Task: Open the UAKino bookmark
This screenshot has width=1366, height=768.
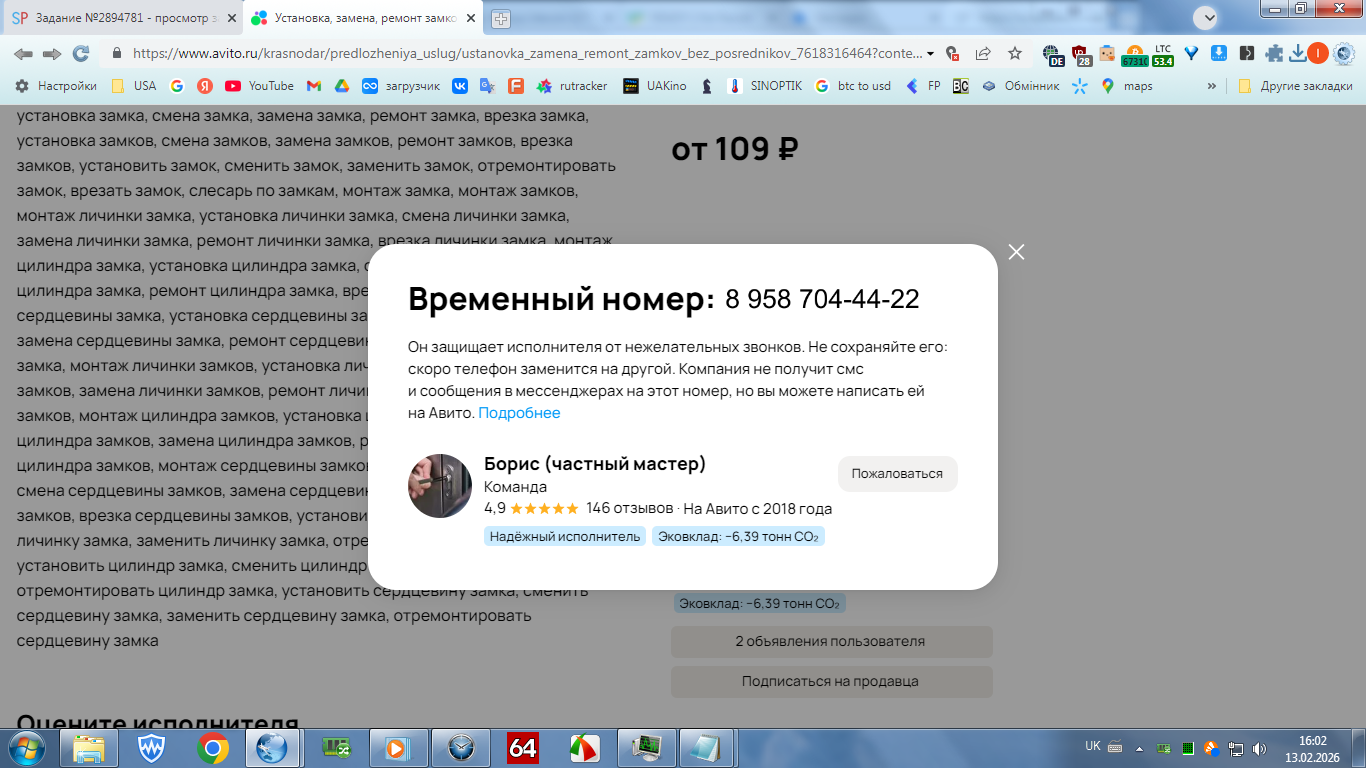Action: coord(655,86)
